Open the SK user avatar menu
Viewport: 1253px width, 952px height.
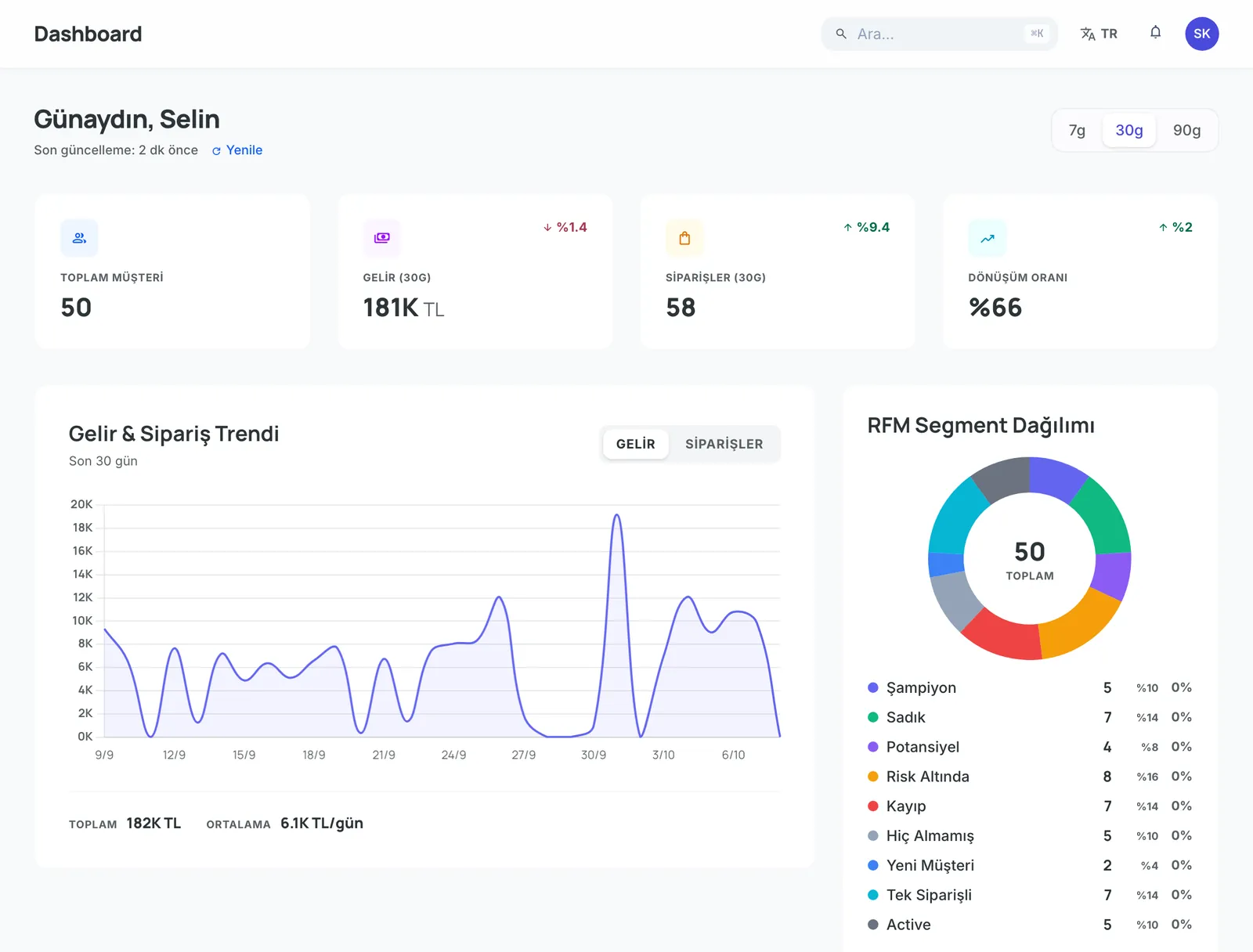click(1202, 34)
